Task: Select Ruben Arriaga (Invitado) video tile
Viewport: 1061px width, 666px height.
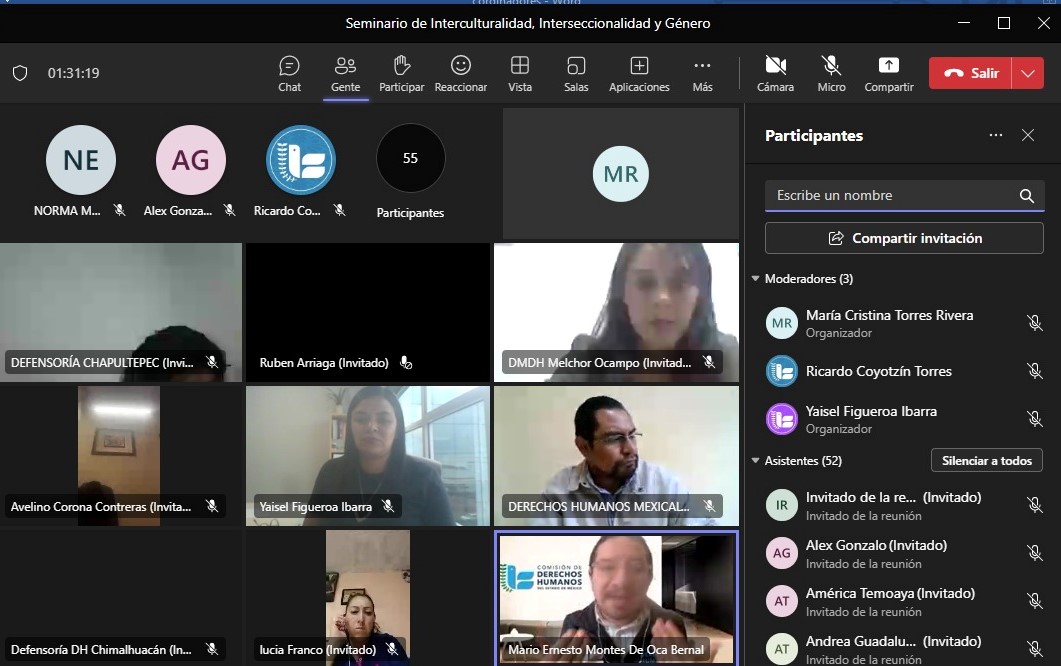Action: tap(367, 312)
